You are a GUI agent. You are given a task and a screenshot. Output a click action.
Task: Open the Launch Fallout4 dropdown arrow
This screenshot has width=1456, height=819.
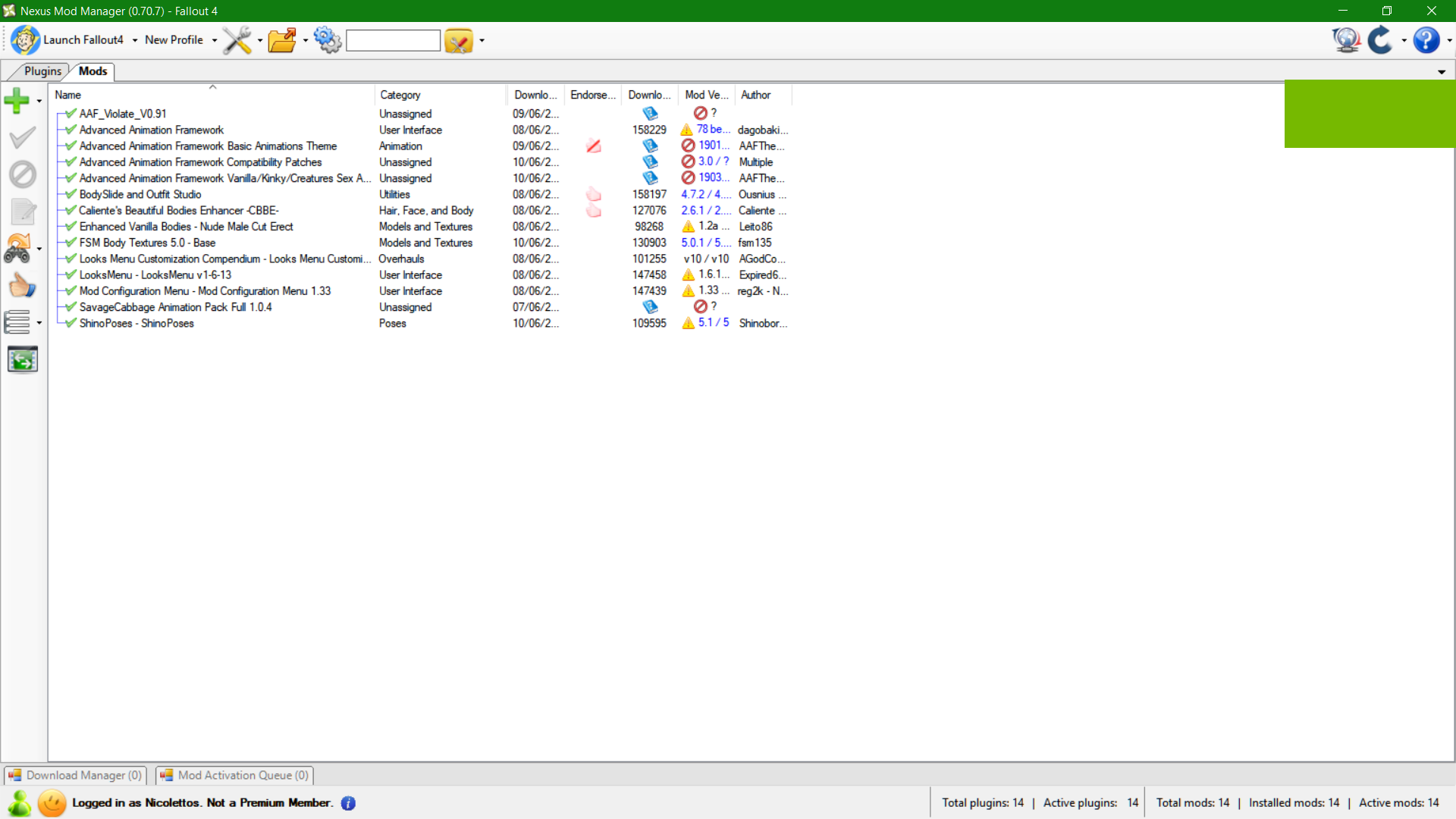pyautogui.click(x=135, y=40)
